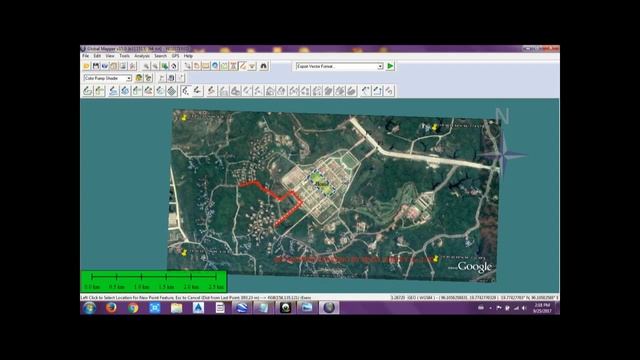
Task: Click the 'Left Click to Select Location' status text
Action: click(196, 298)
